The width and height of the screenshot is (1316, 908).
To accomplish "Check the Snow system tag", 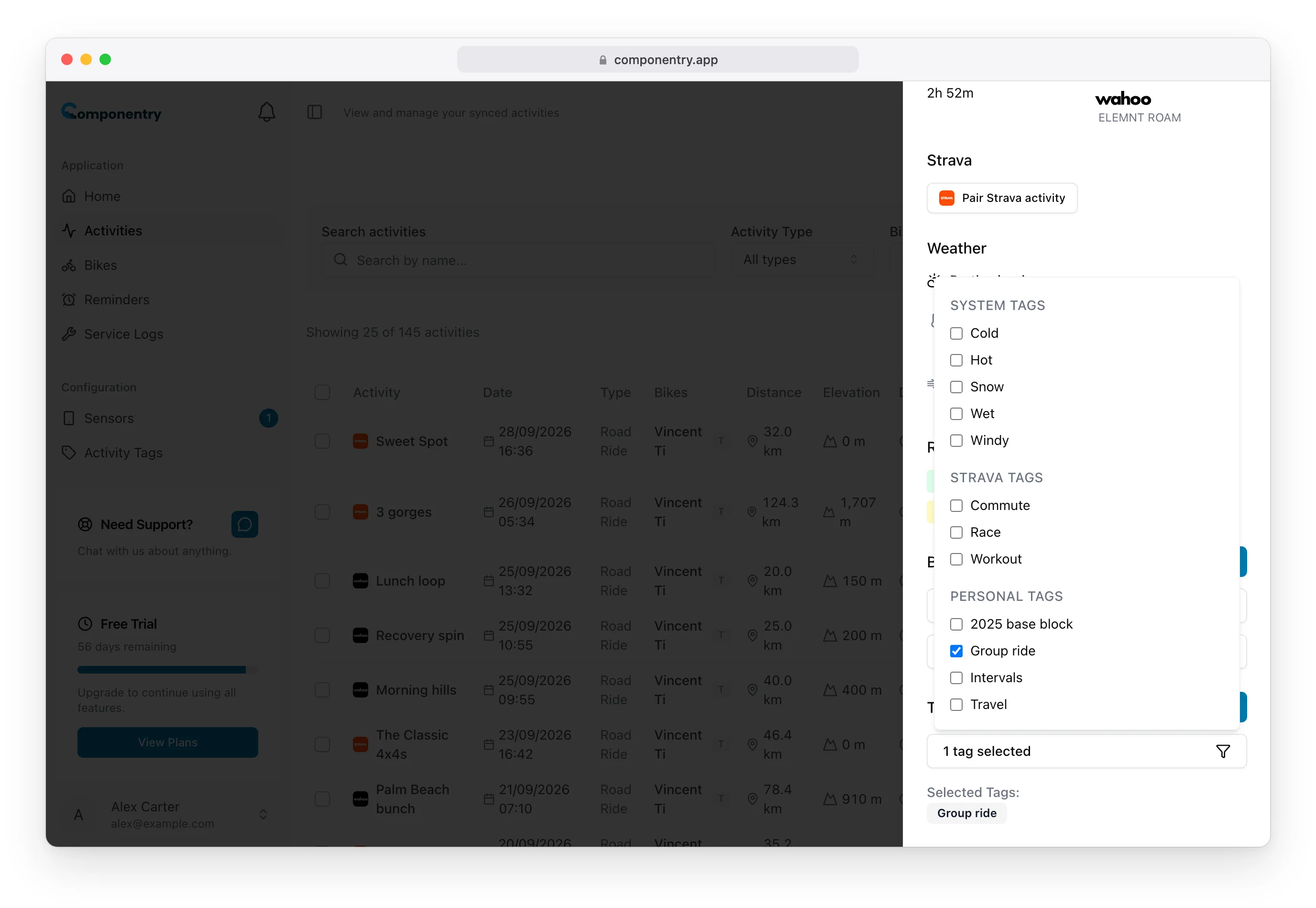I will pyautogui.click(x=956, y=387).
